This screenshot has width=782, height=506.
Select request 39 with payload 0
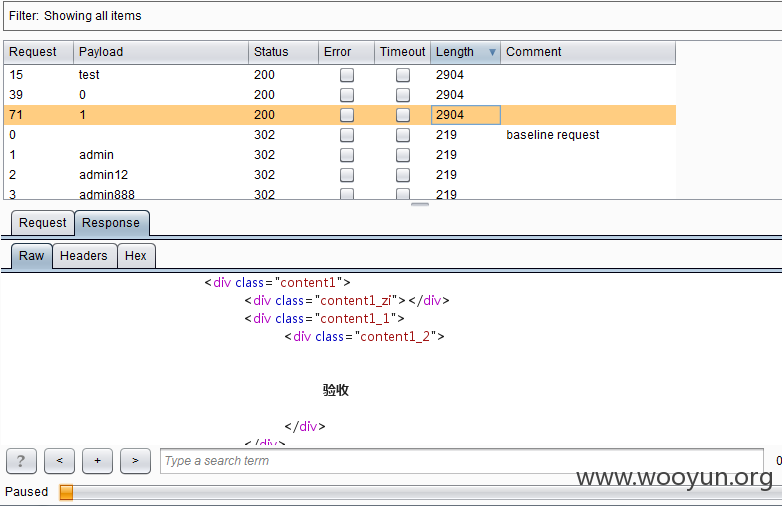tap(340, 95)
